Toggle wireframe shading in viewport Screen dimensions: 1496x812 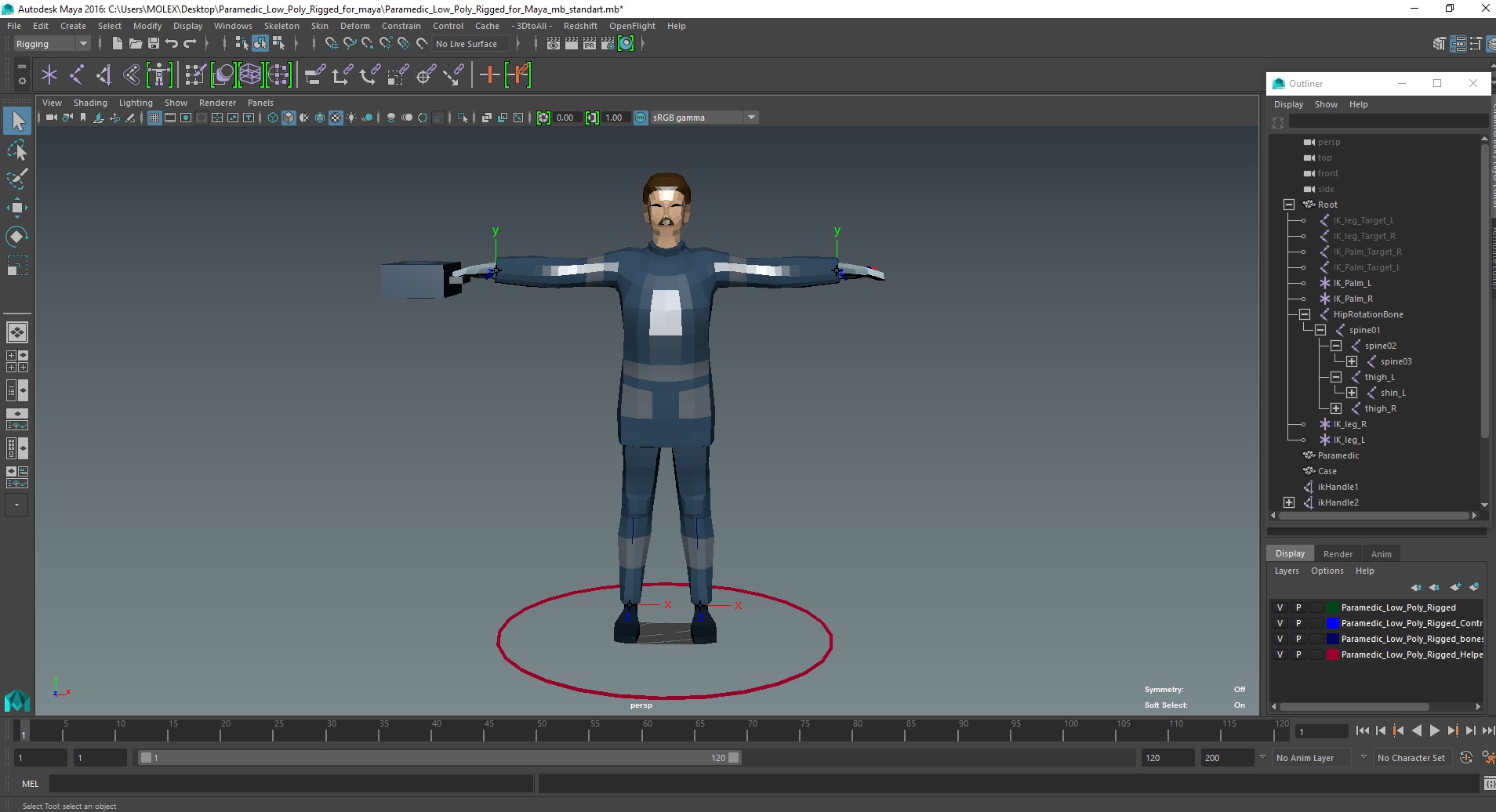tap(273, 118)
